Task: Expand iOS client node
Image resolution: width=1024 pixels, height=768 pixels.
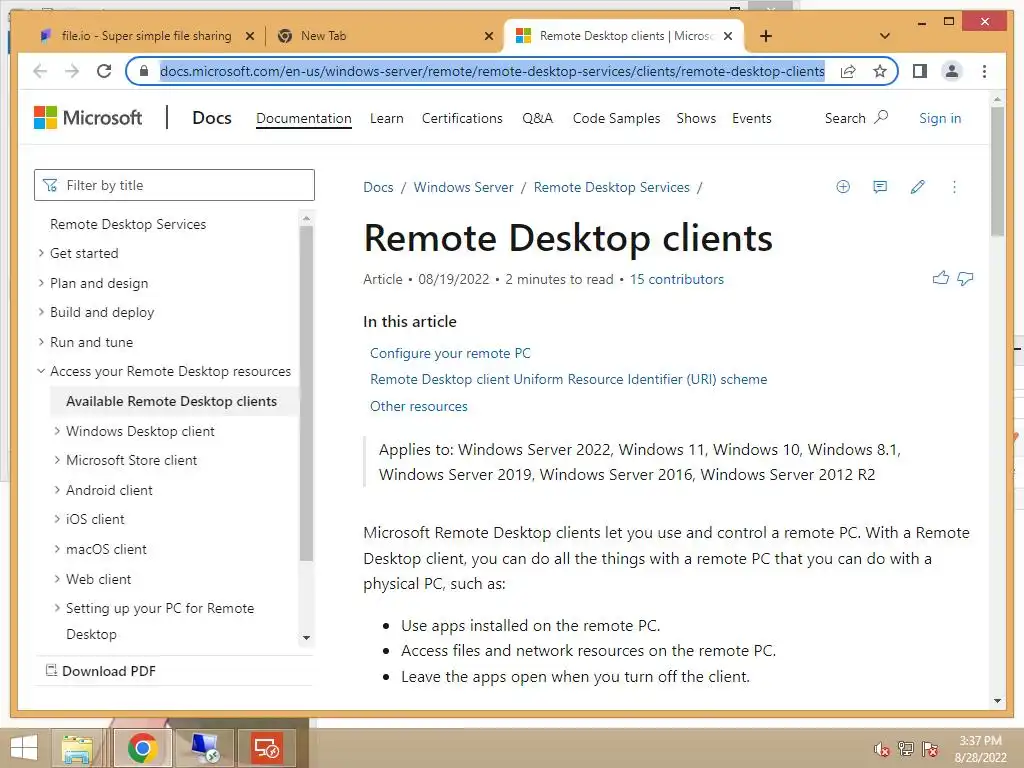Action: pyautogui.click(x=57, y=519)
